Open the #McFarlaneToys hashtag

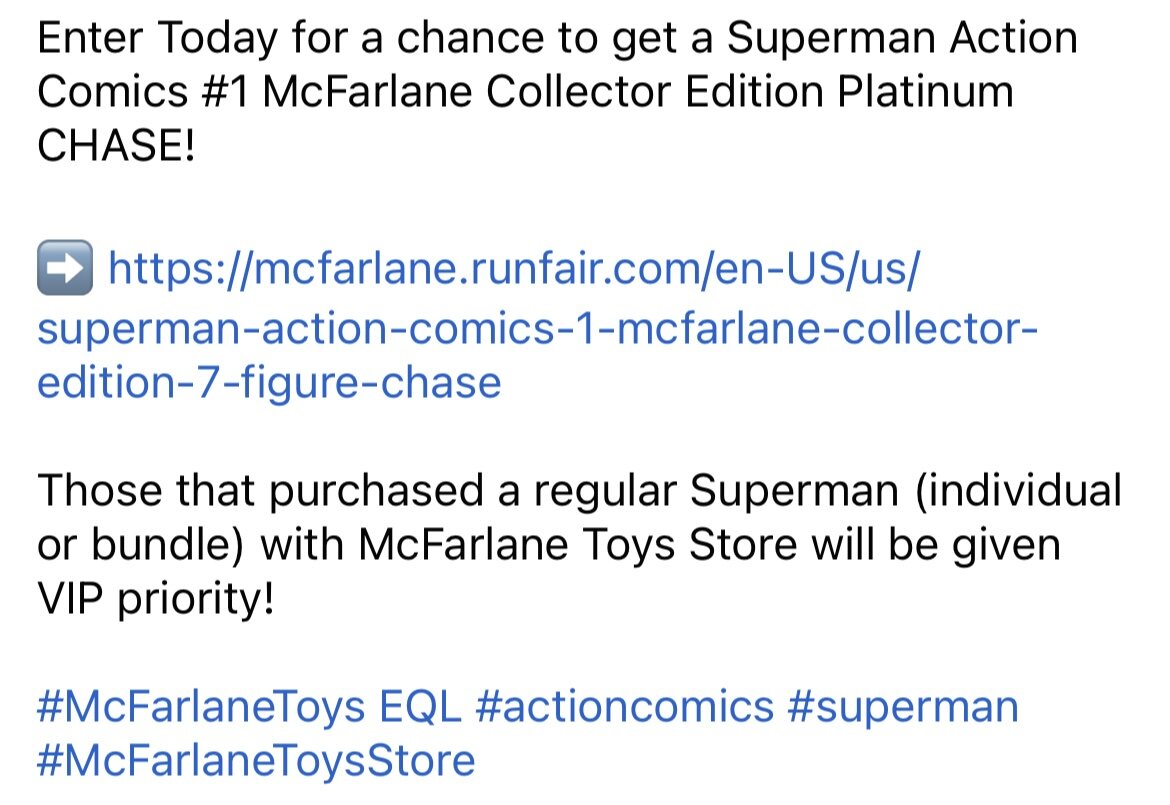(201, 707)
